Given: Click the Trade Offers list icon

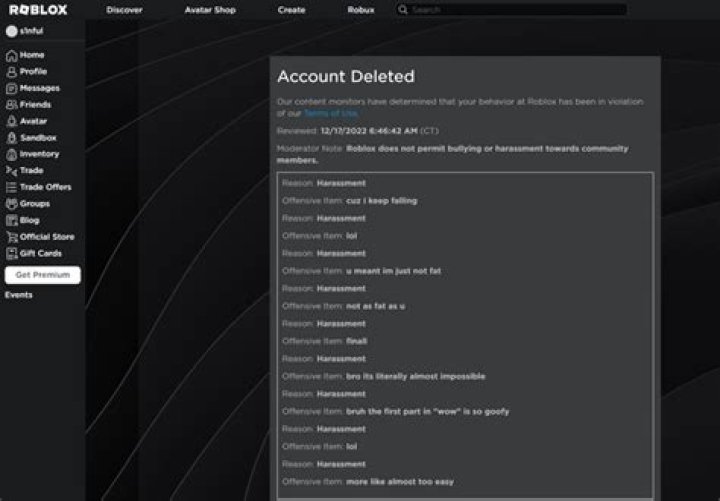Looking at the screenshot, I should [11, 187].
